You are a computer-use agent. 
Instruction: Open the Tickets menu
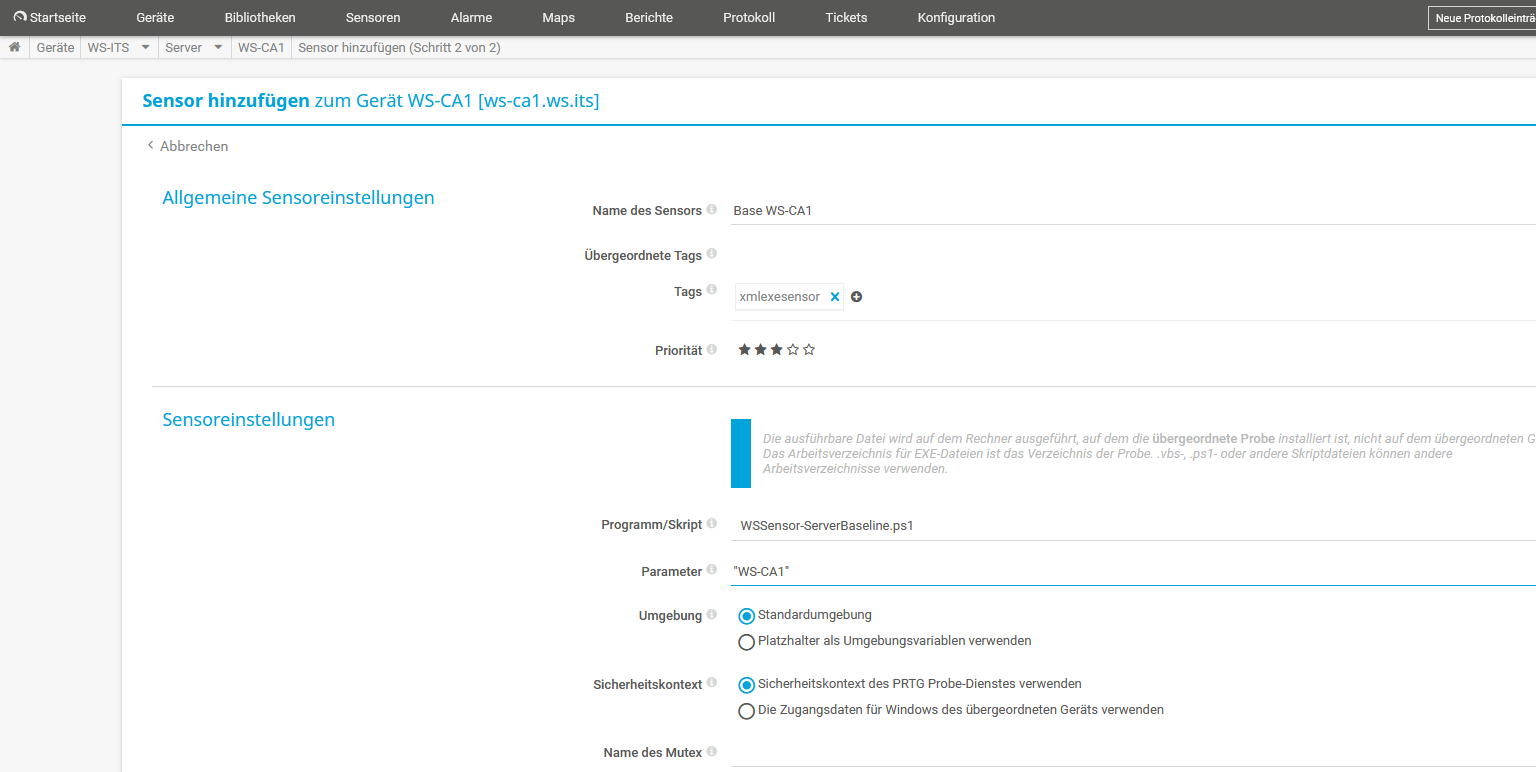846,18
